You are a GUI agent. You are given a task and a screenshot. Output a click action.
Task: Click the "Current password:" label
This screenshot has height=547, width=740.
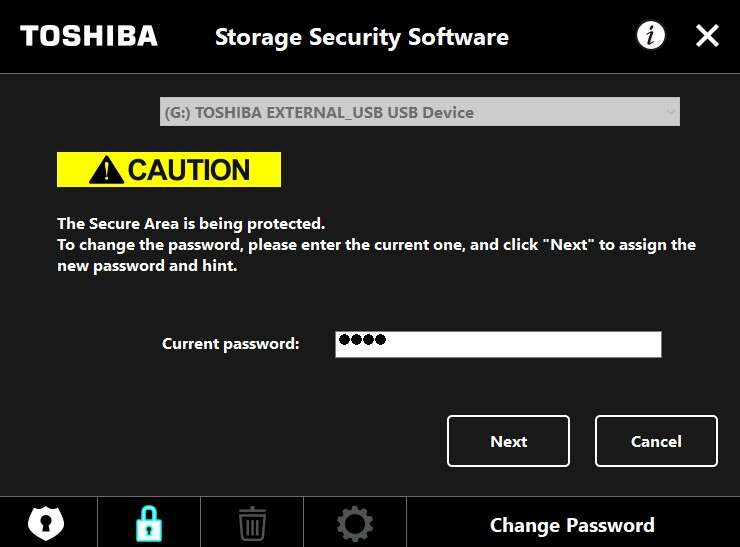(x=230, y=344)
